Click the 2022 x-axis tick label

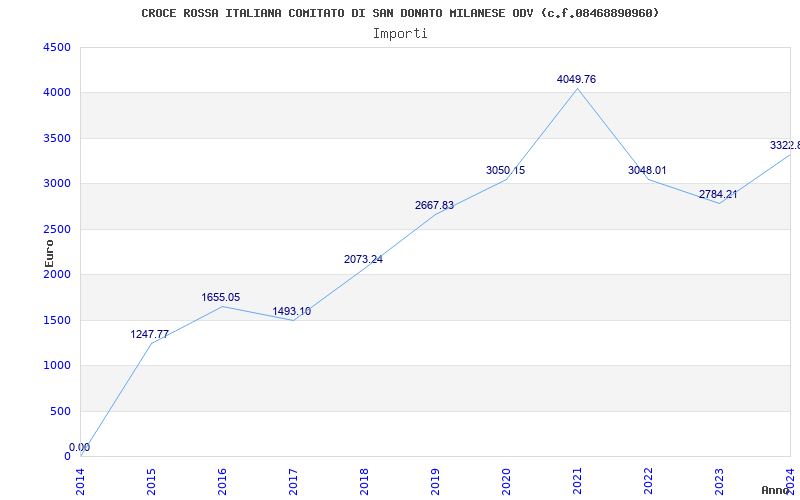(648, 481)
